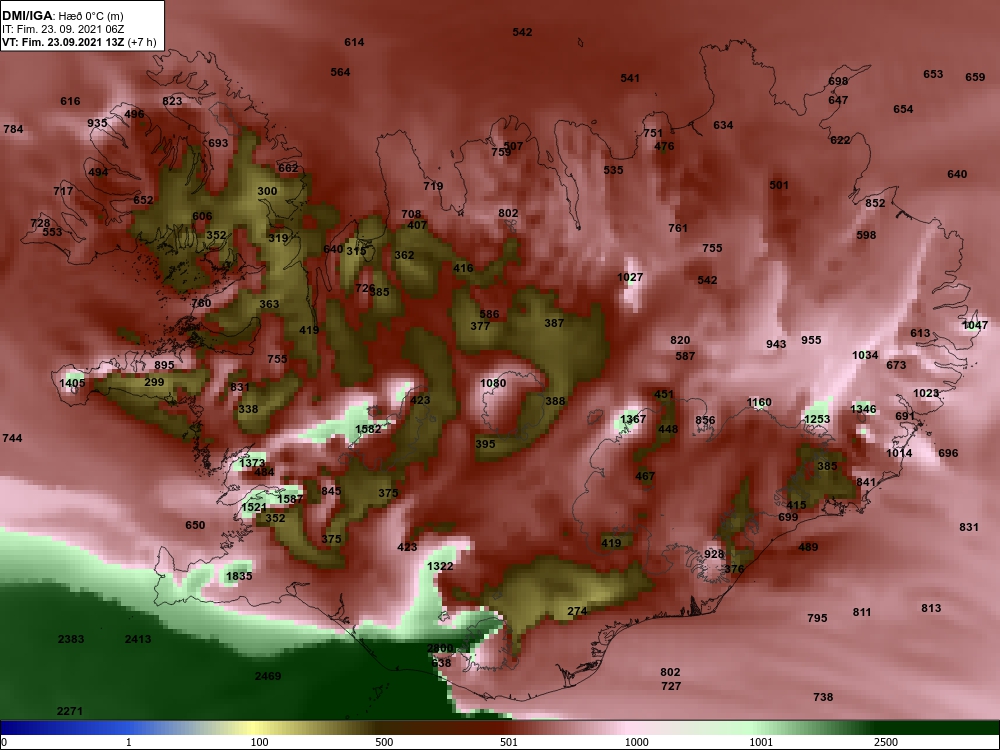Click the "DMI/IGA: Hæð 0°C (m)" title text
Viewport: 1000px width, 750px height.
point(62,16)
